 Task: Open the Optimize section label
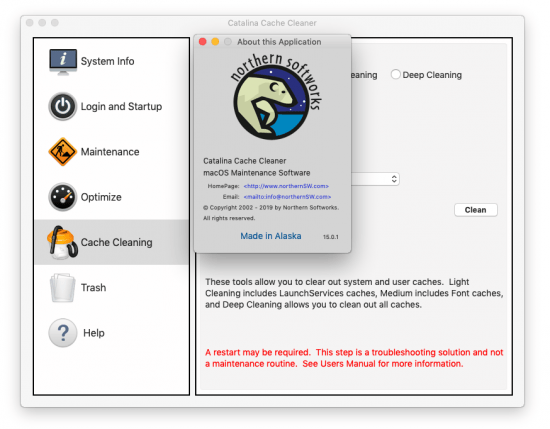(101, 197)
